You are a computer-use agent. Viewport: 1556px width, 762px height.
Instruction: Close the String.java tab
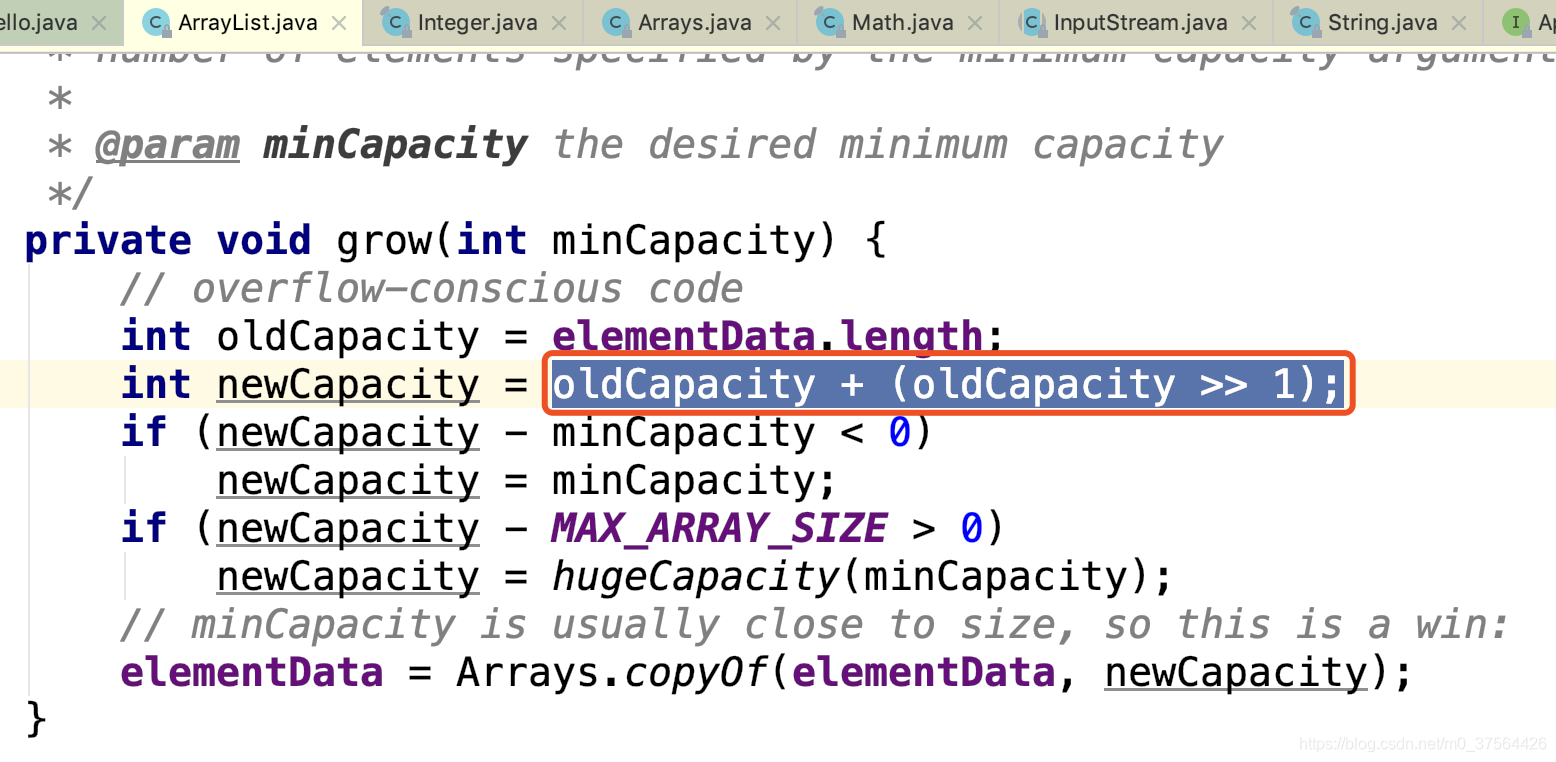point(1459,22)
